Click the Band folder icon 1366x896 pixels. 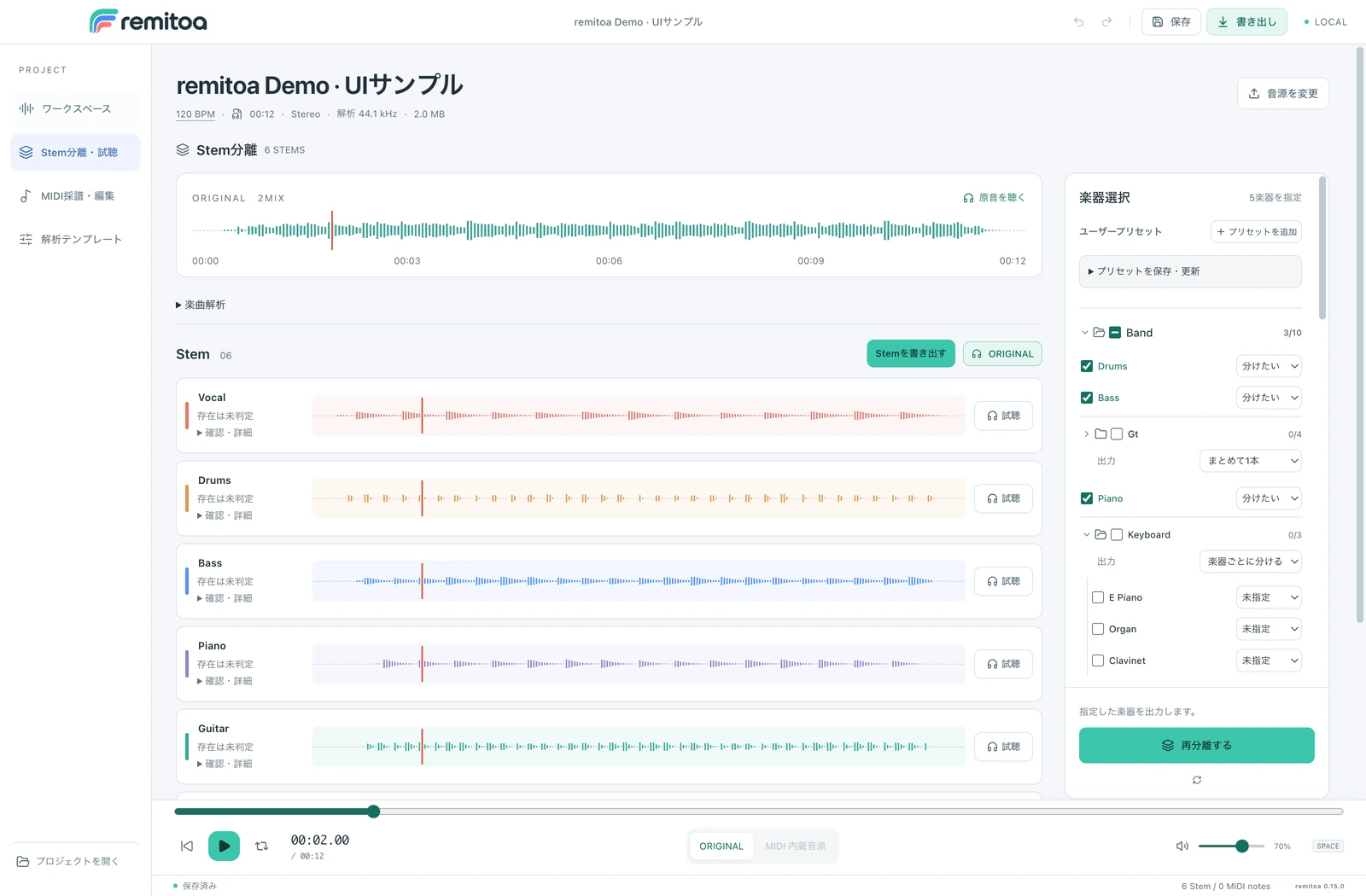click(1099, 333)
